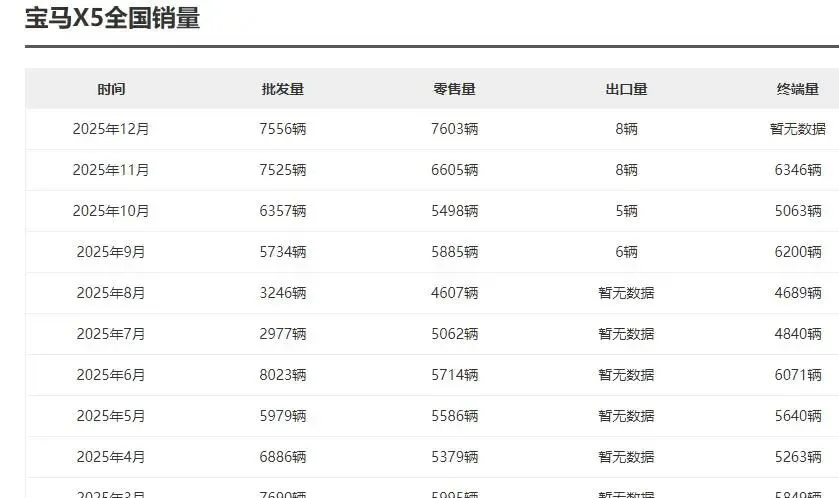The image size is (839, 498).
Task: Select wholesale value 2977辆
Action: point(283,334)
